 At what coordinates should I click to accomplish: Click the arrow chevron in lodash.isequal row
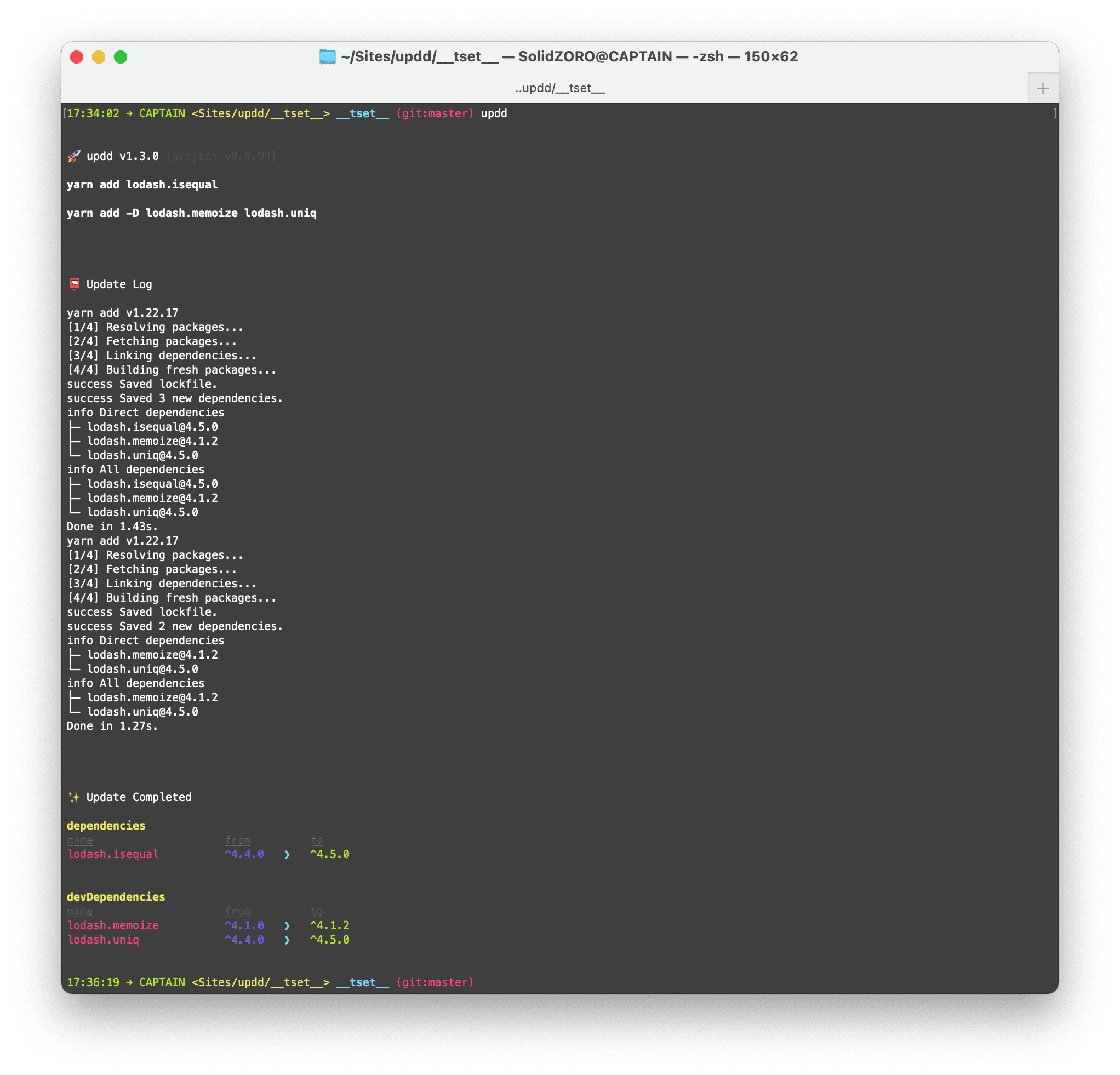coord(287,854)
